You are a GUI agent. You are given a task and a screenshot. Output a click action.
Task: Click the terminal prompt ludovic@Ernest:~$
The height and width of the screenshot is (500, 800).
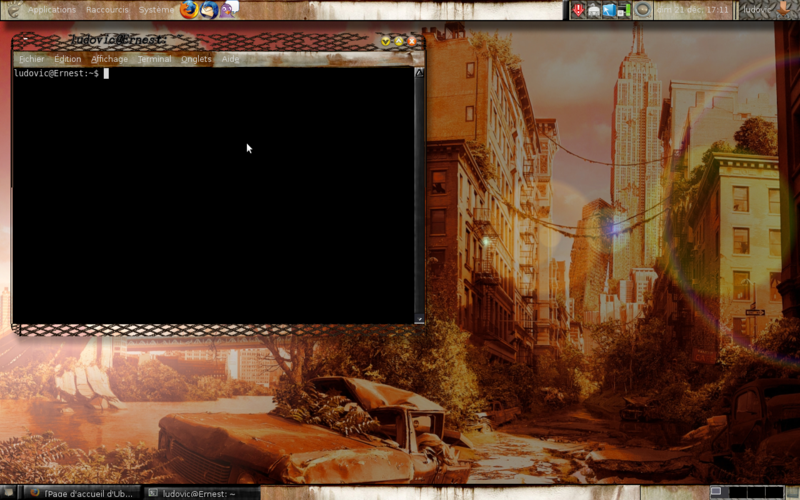pyautogui.click(x=56, y=73)
